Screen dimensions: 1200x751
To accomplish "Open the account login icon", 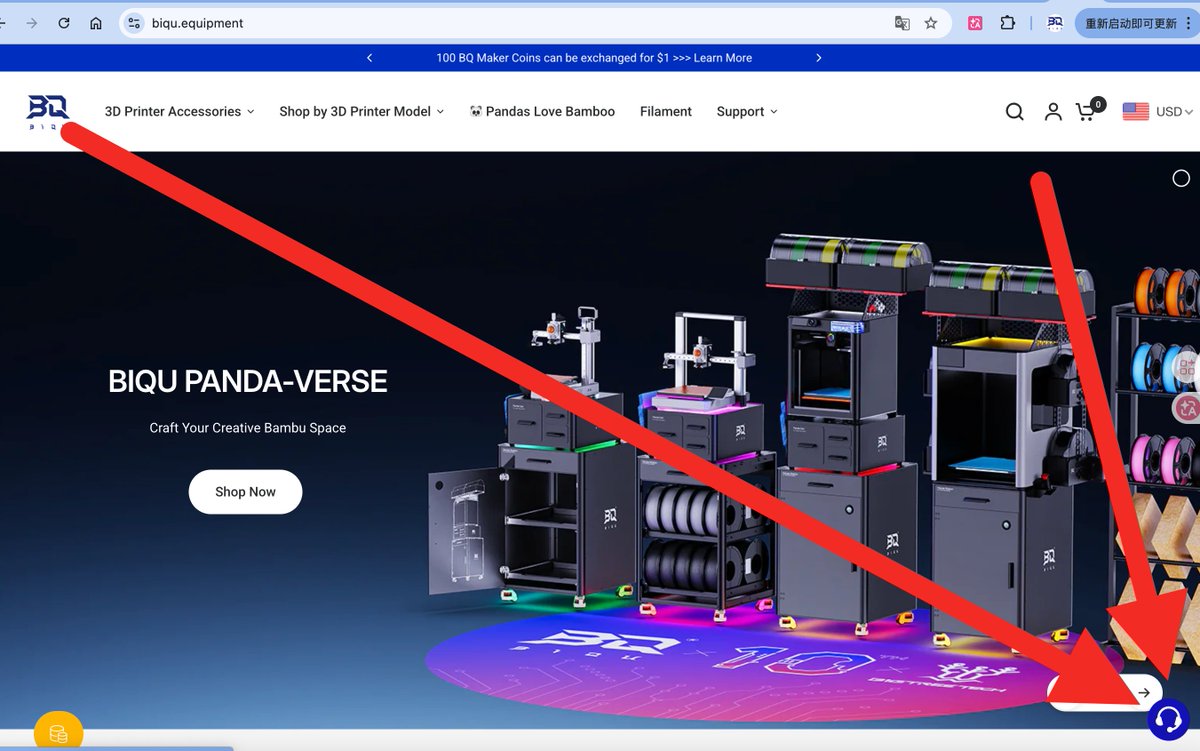I will 1053,112.
